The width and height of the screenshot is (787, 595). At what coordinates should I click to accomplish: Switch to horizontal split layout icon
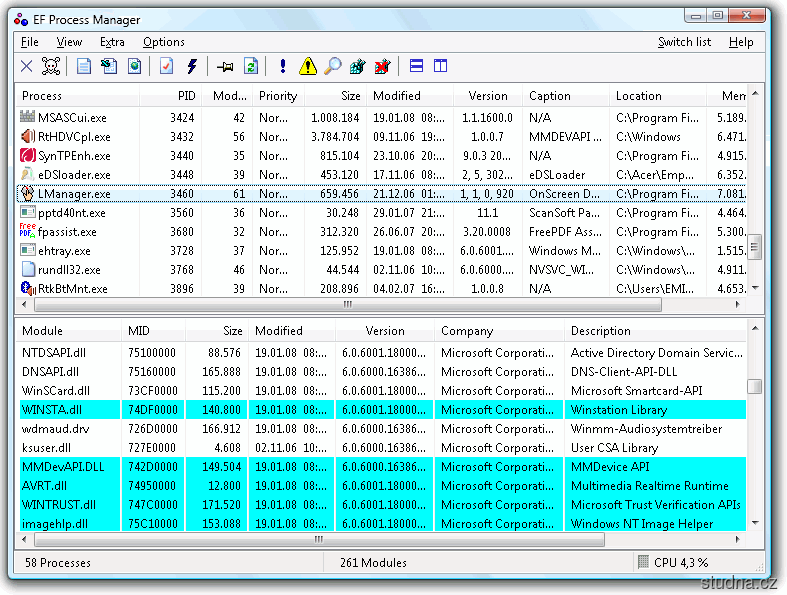[x=416, y=67]
